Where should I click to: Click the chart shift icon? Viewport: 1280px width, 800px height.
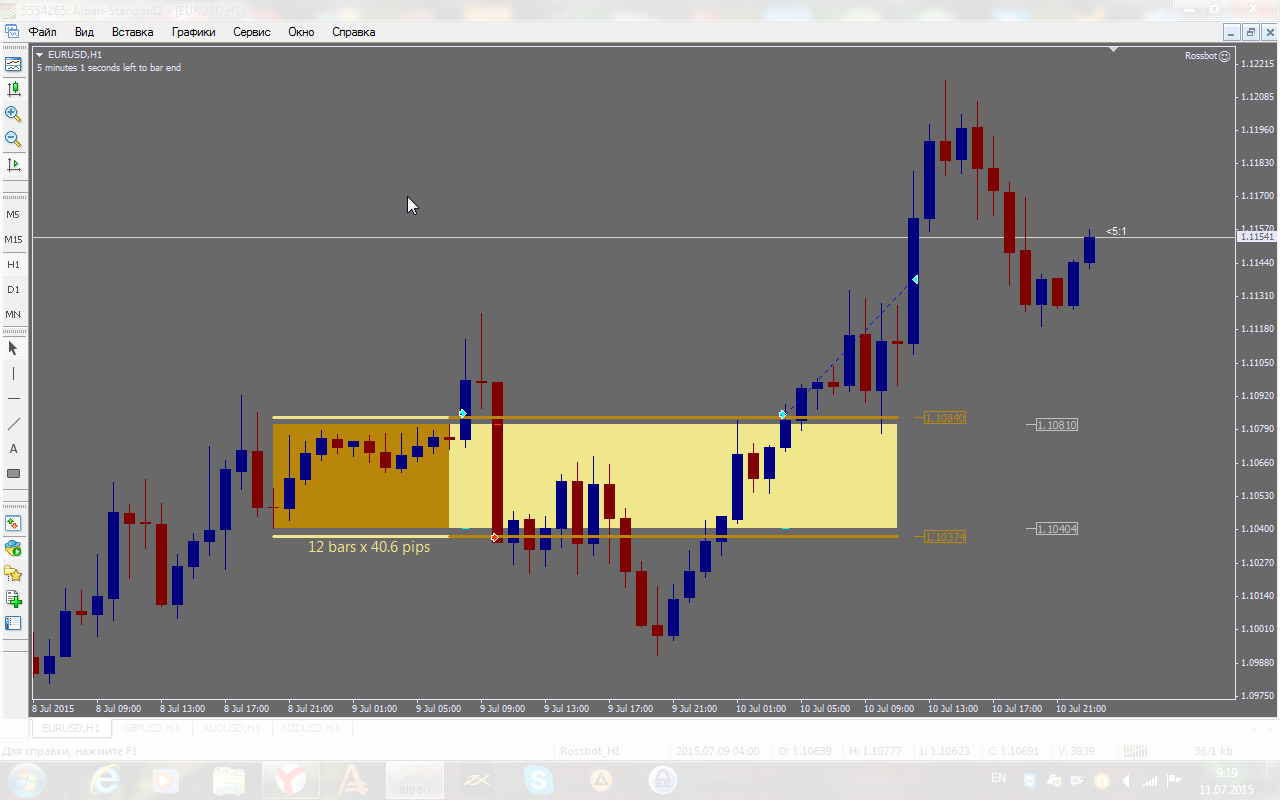tap(13, 164)
